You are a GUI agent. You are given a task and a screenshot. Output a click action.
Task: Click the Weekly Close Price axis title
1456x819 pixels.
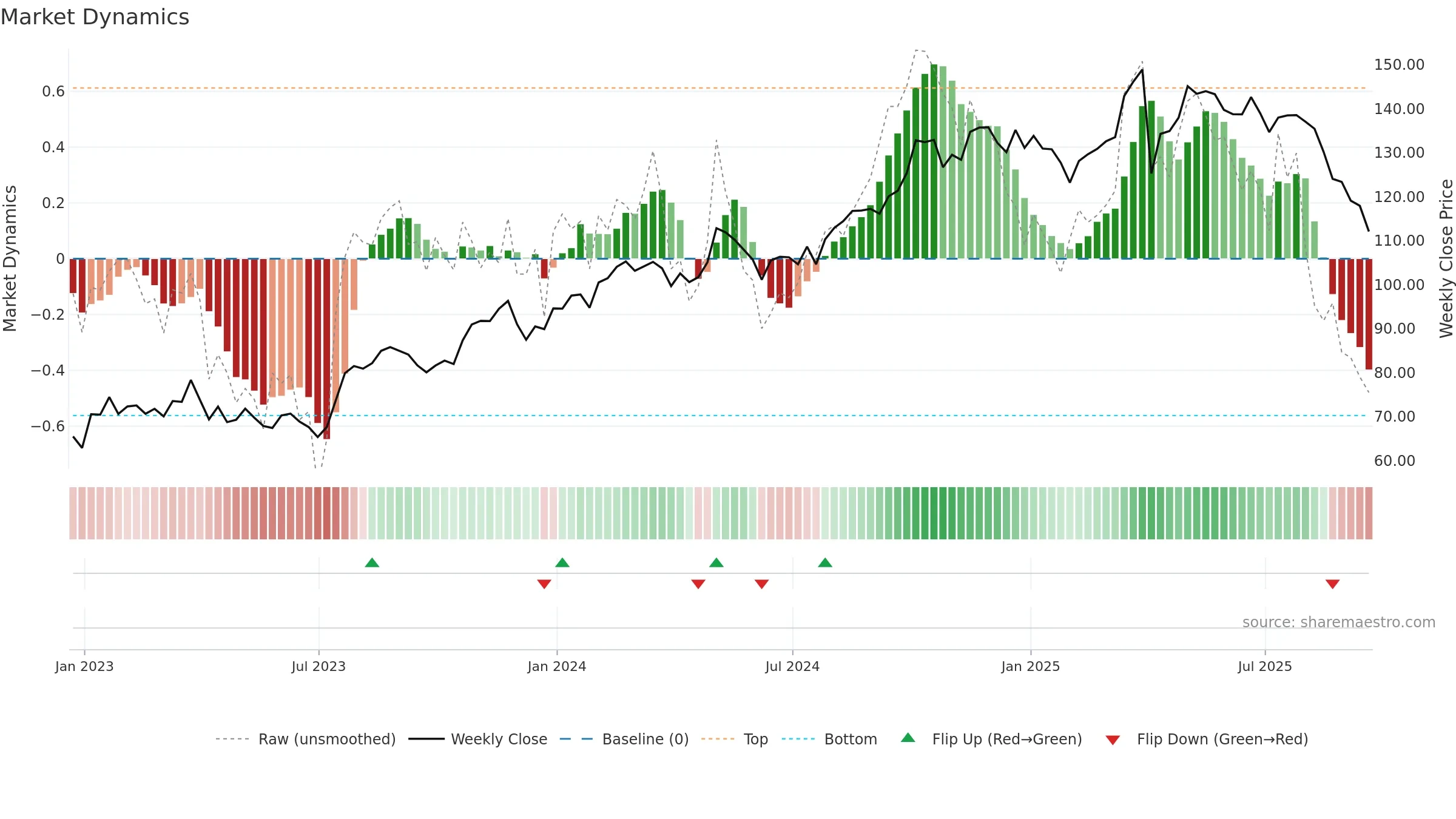(1446, 258)
